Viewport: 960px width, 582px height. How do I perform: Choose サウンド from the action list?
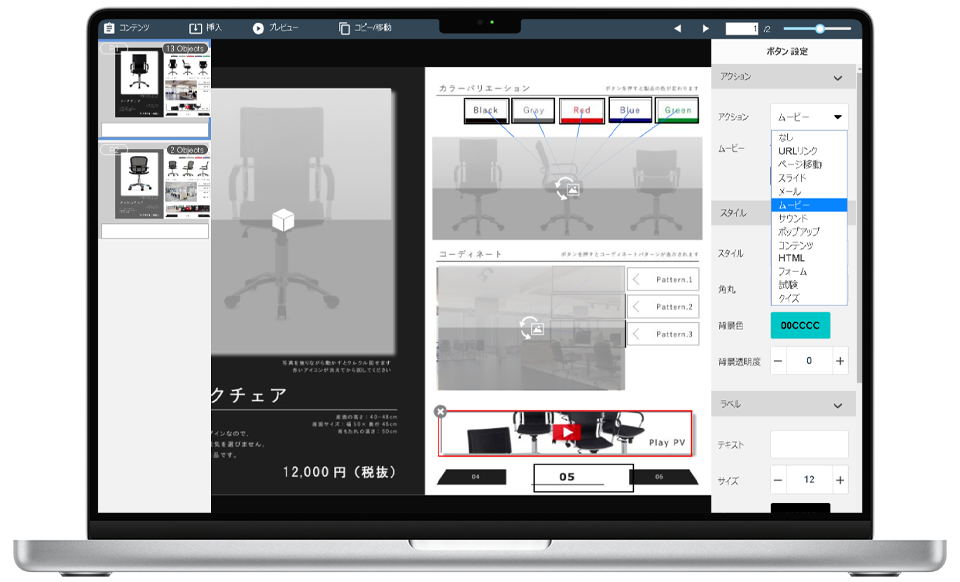point(809,218)
